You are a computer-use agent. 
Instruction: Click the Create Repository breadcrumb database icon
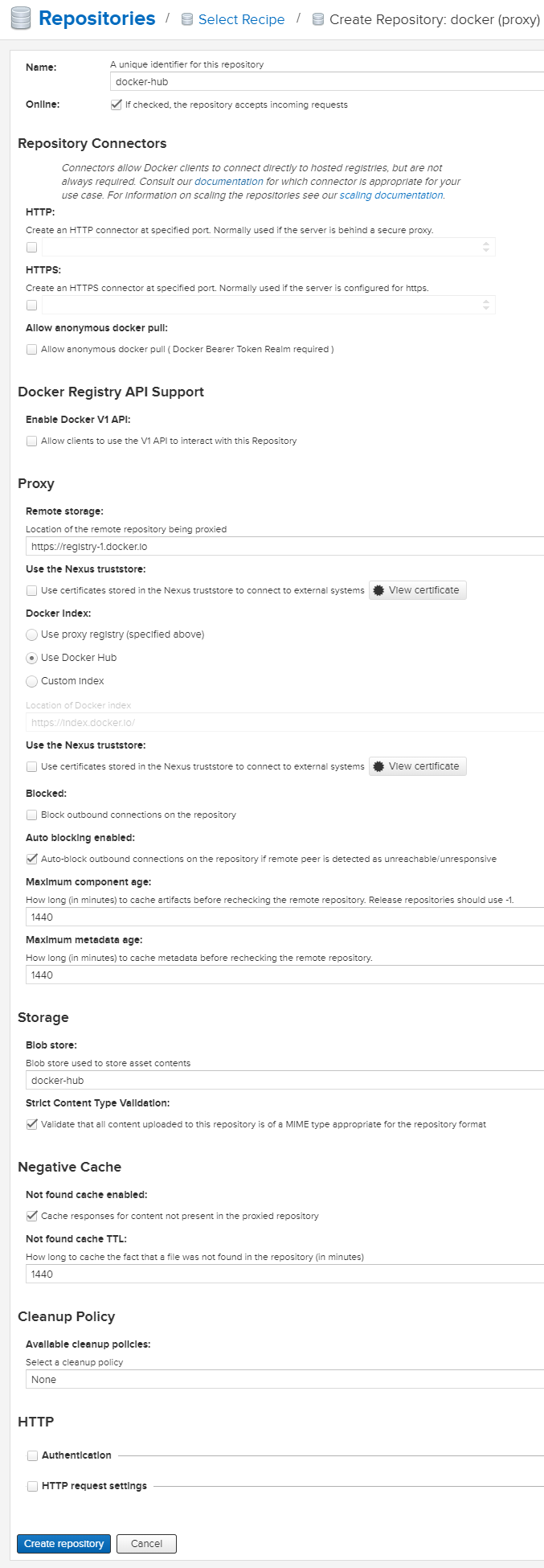(x=318, y=19)
